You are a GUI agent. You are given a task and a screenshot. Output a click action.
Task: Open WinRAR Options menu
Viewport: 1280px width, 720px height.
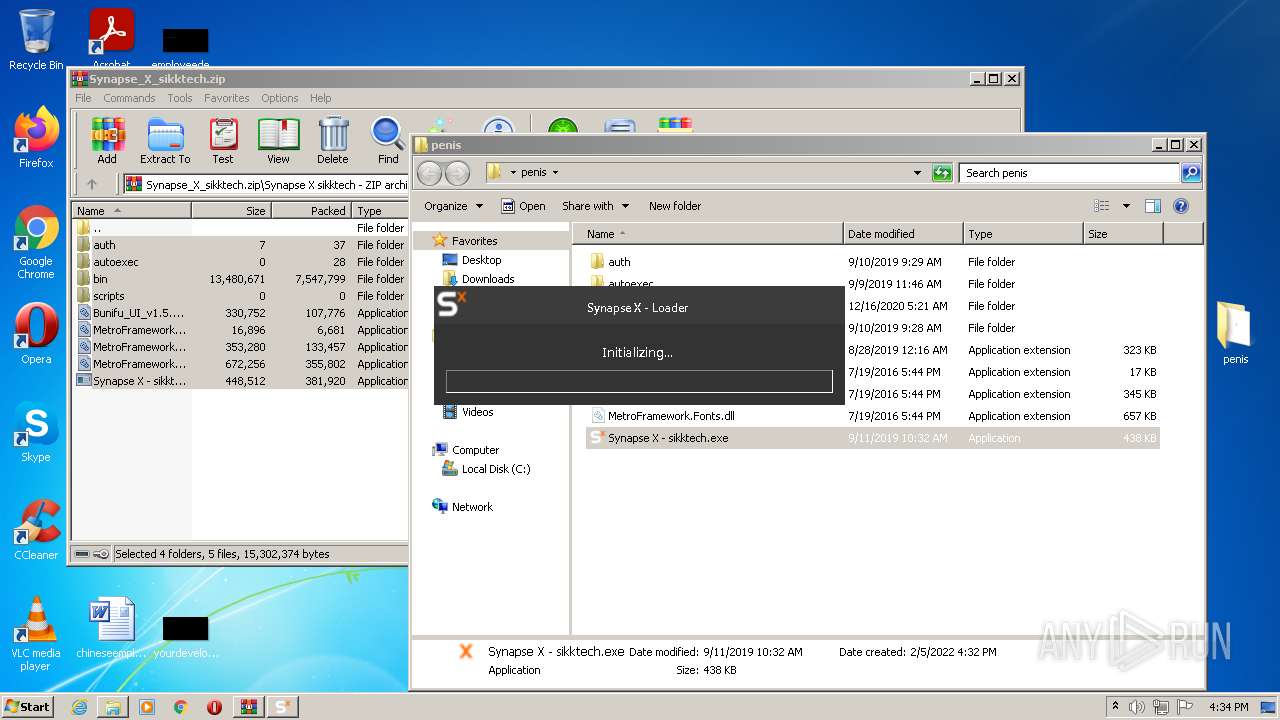[x=280, y=98]
